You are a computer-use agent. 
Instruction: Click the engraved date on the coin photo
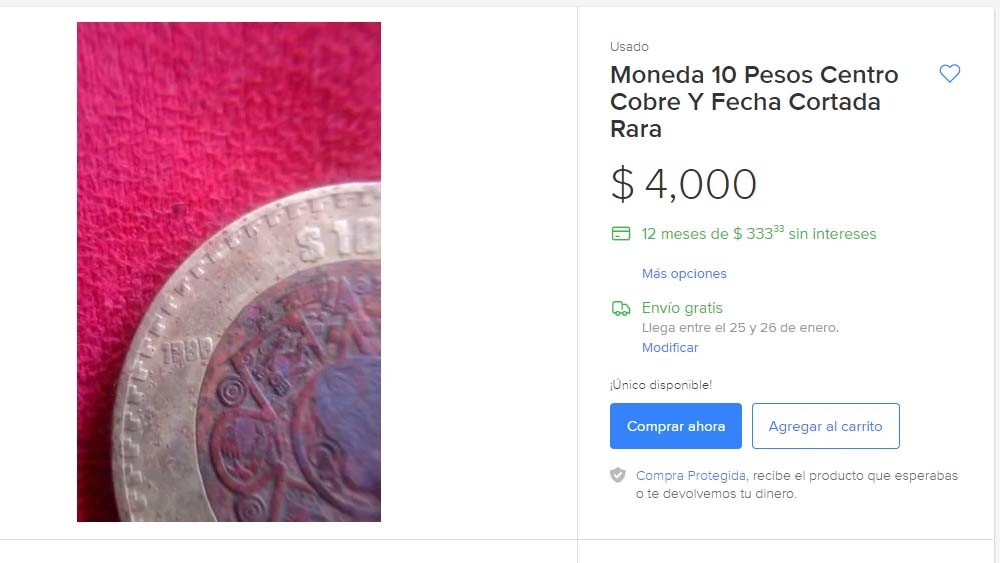point(186,351)
